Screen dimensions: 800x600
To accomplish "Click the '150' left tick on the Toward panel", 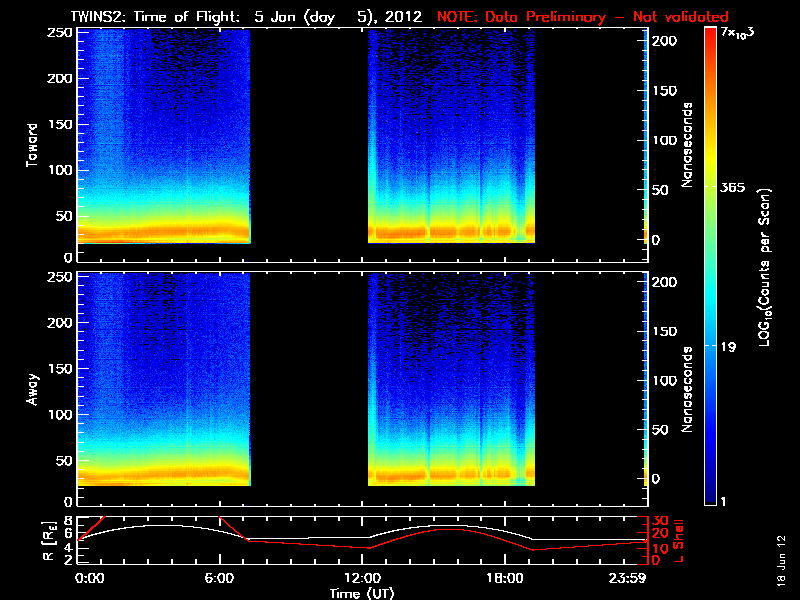I will tap(60, 124).
